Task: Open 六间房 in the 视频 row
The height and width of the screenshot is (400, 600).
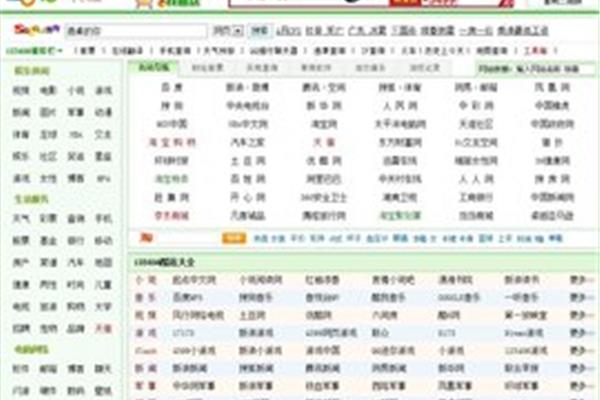Action: pyautogui.click(x=385, y=315)
